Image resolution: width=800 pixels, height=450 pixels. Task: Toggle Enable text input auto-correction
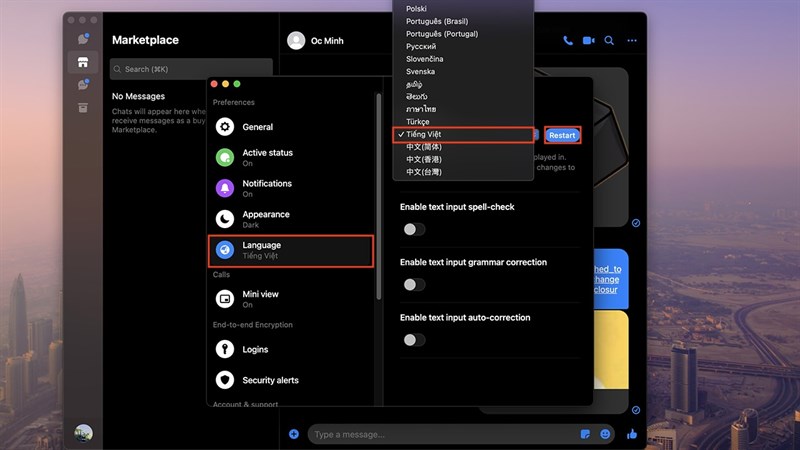413,340
